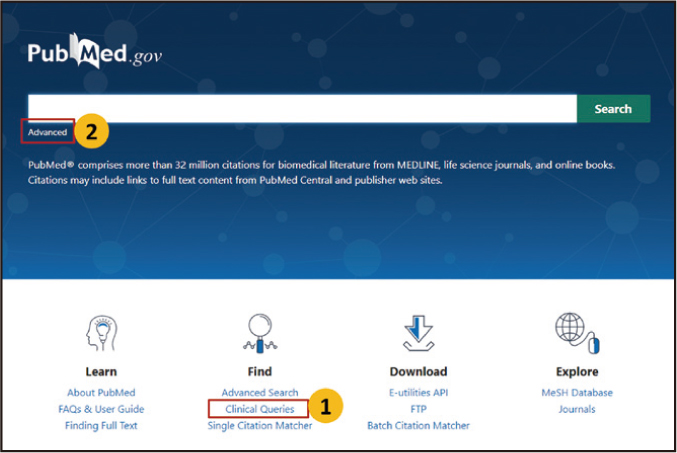Open the Batch Citation Matcher
Image resolution: width=677 pixels, height=453 pixels.
tap(418, 425)
